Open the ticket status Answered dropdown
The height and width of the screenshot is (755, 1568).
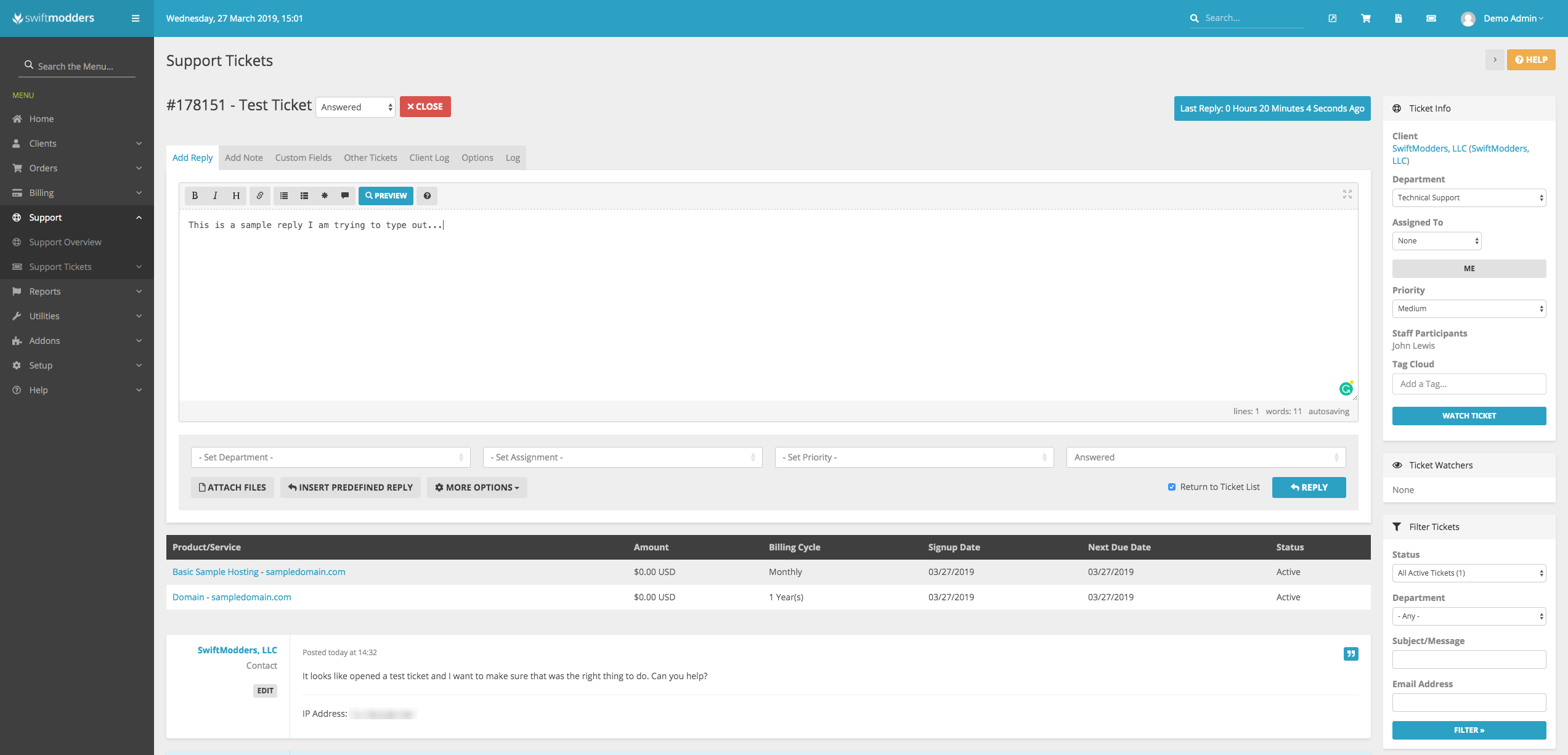tap(355, 107)
